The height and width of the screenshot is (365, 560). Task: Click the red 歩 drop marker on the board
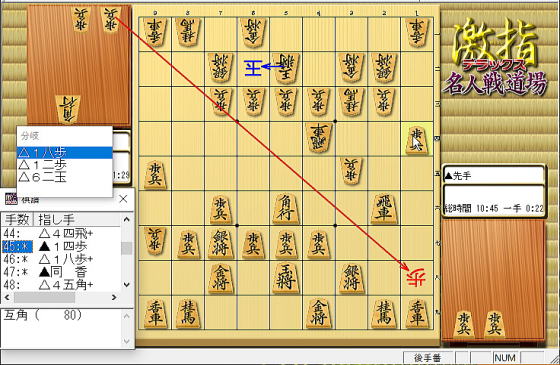pyautogui.click(x=416, y=278)
